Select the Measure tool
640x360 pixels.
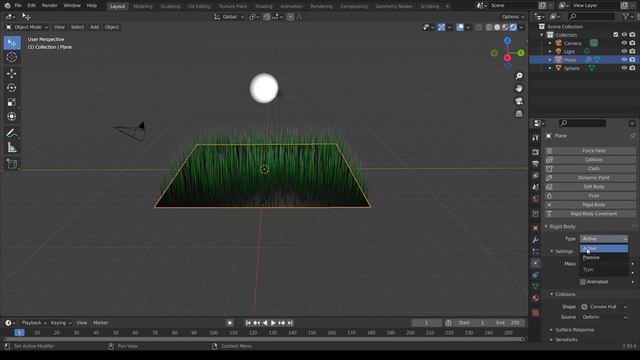click(12, 147)
